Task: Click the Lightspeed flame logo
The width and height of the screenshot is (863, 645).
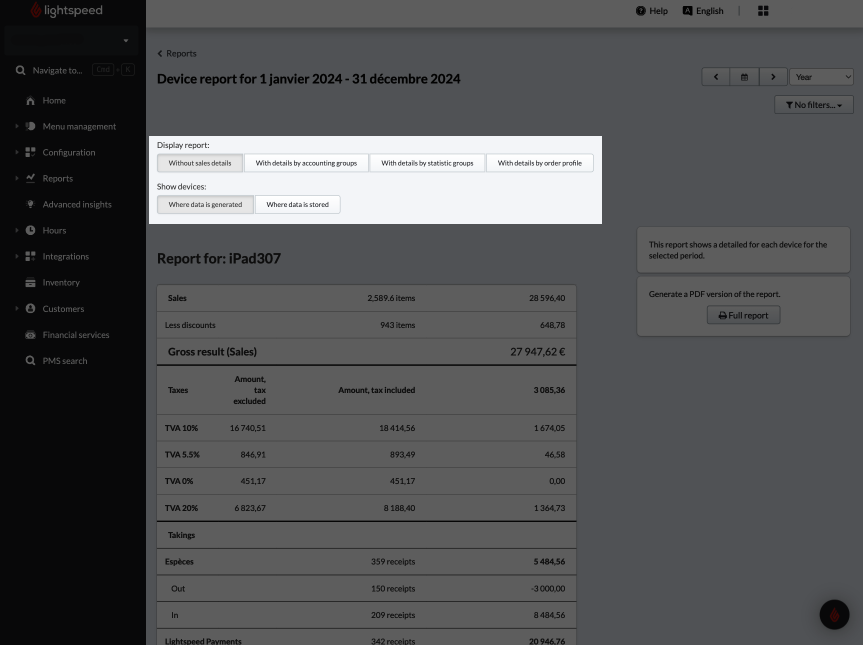Action: point(36,10)
